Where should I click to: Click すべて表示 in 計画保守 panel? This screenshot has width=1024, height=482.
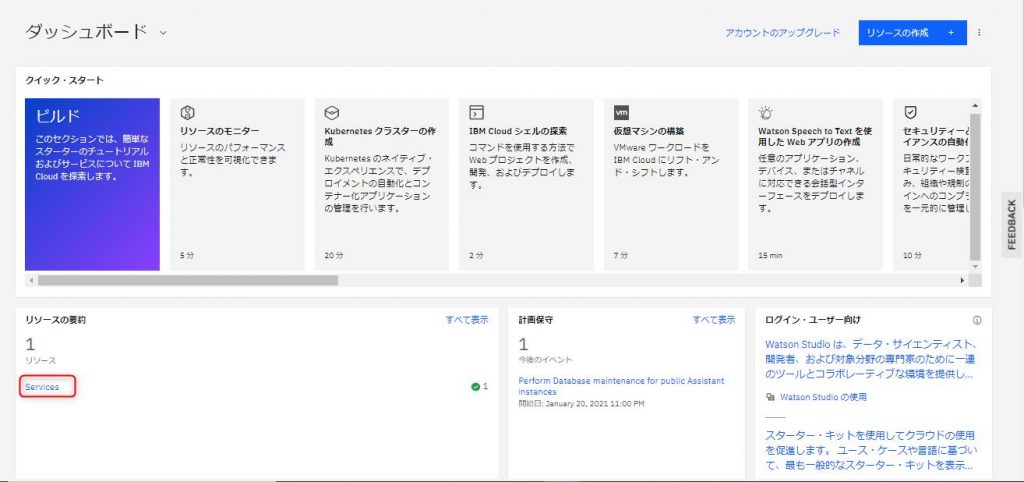pyautogui.click(x=714, y=320)
